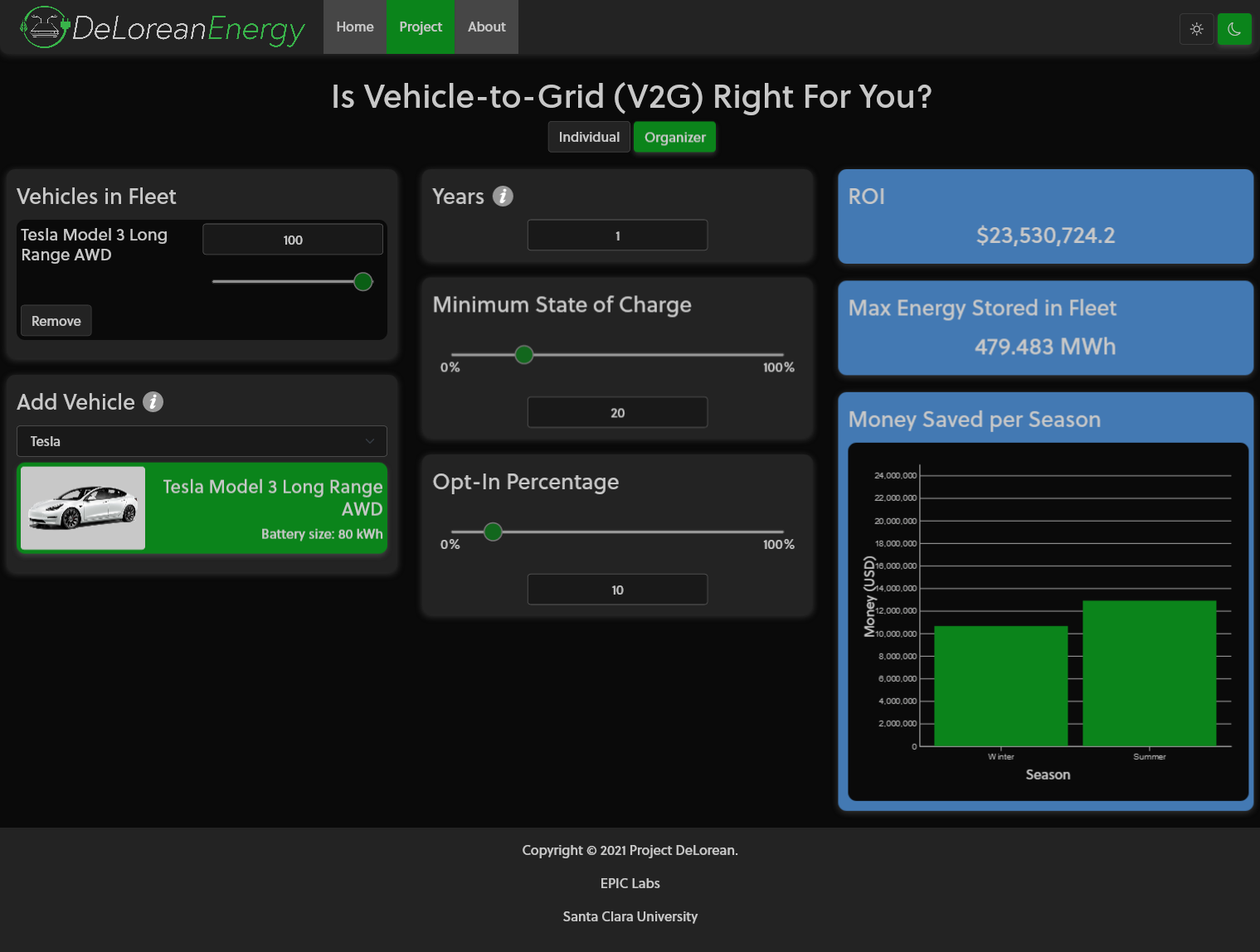Adjust the fleet vehicle count slider handle

[363, 281]
